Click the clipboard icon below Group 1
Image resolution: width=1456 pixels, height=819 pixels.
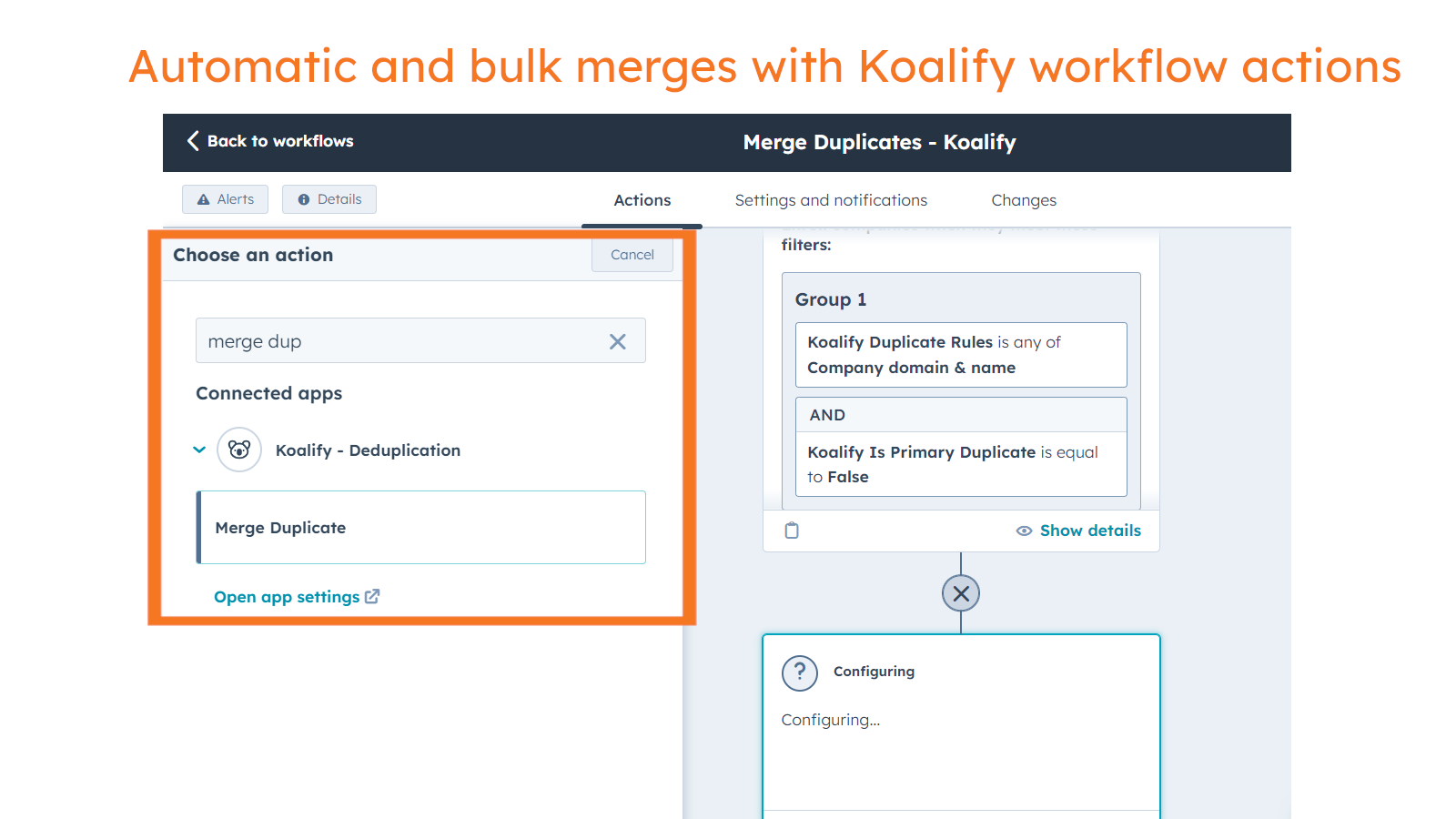(792, 531)
